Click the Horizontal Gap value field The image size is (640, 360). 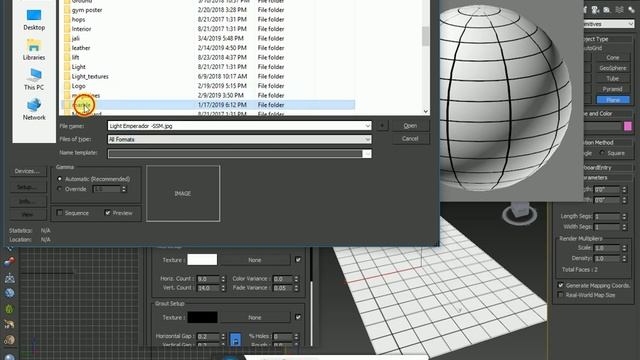pos(208,337)
